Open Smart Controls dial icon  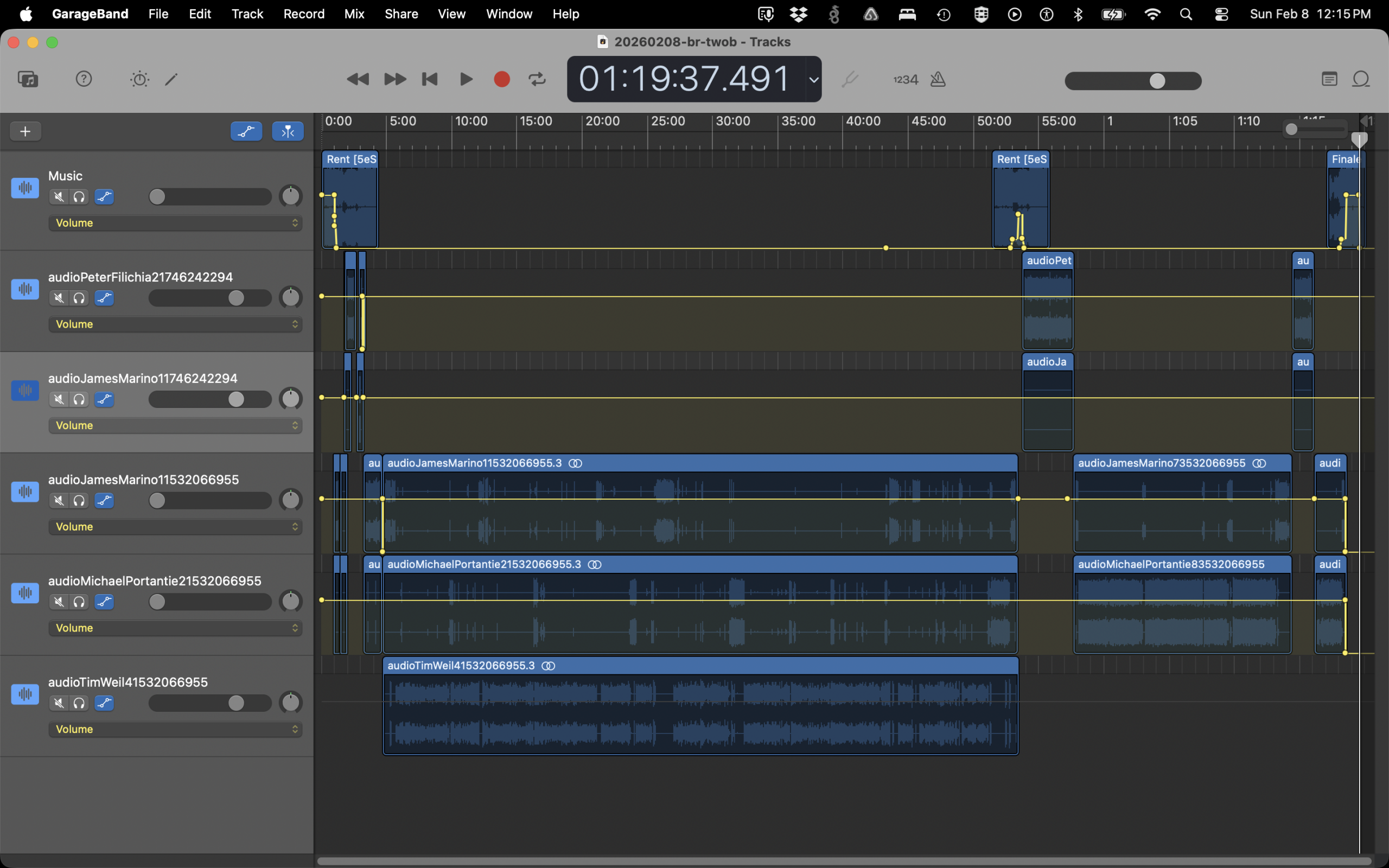(x=139, y=79)
